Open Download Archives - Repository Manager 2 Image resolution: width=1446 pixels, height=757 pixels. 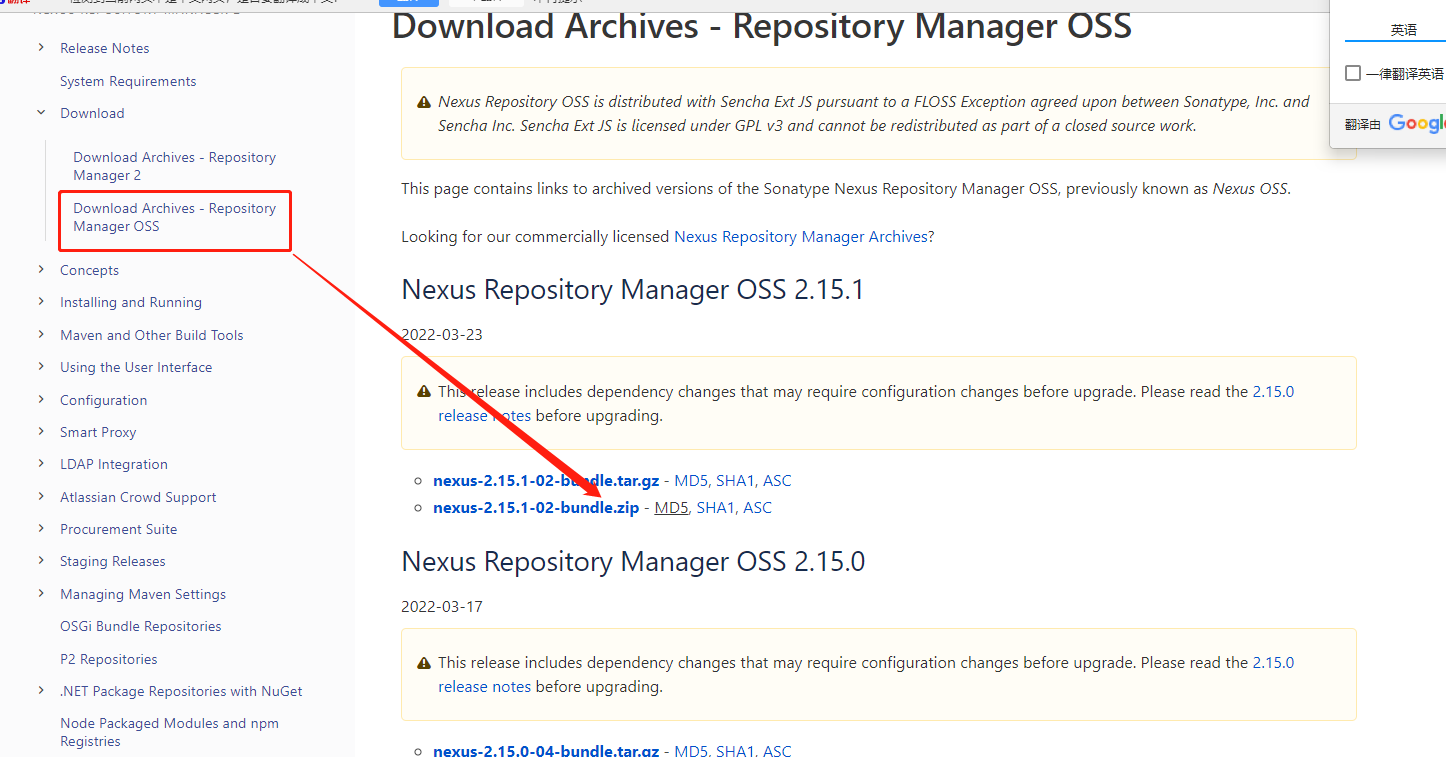click(174, 166)
